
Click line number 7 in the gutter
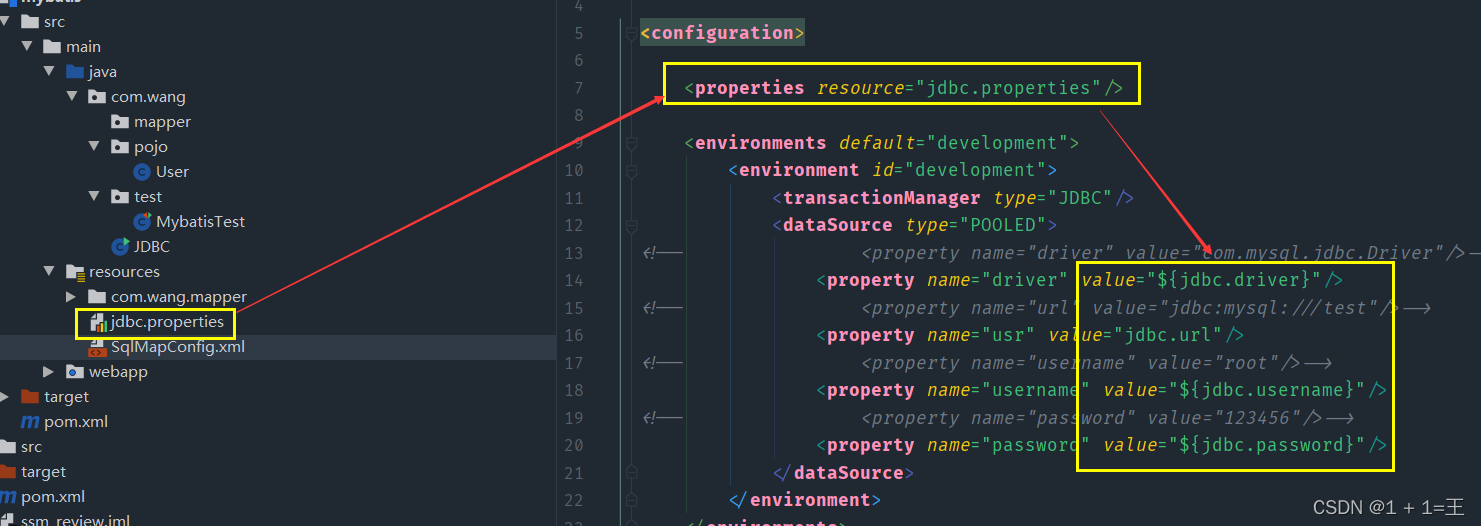[x=578, y=88]
